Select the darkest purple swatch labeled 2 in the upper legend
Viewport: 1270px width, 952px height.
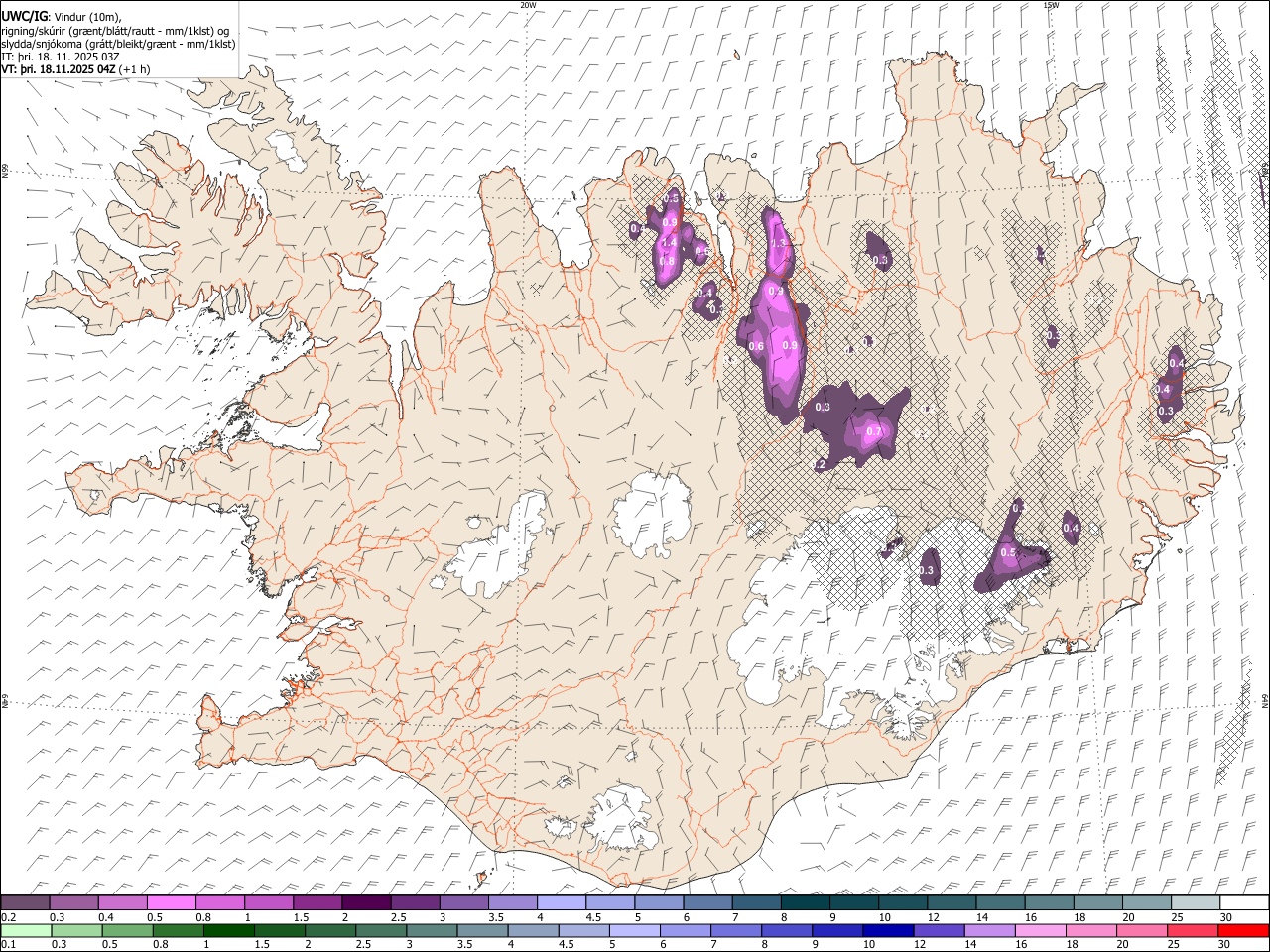(366, 903)
